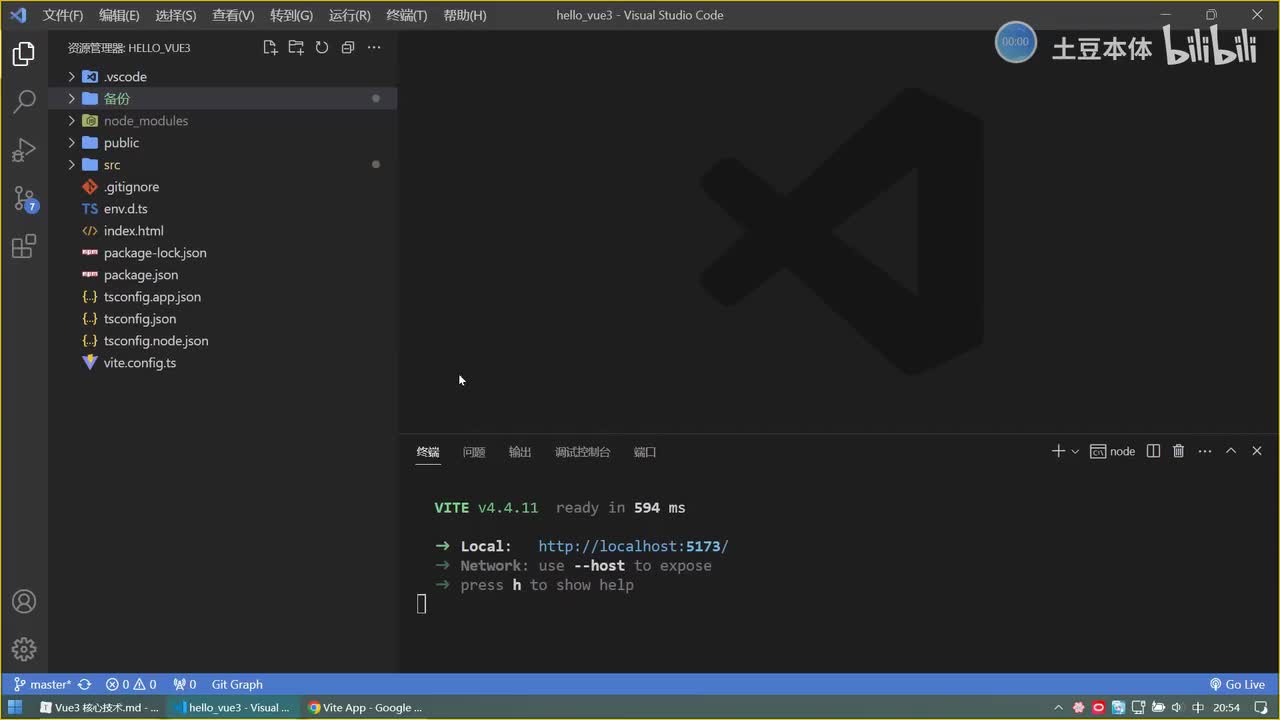This screenshot has width=1280, height=720.
Task: Open the 终端(T) menu
Action: [406, 15]
